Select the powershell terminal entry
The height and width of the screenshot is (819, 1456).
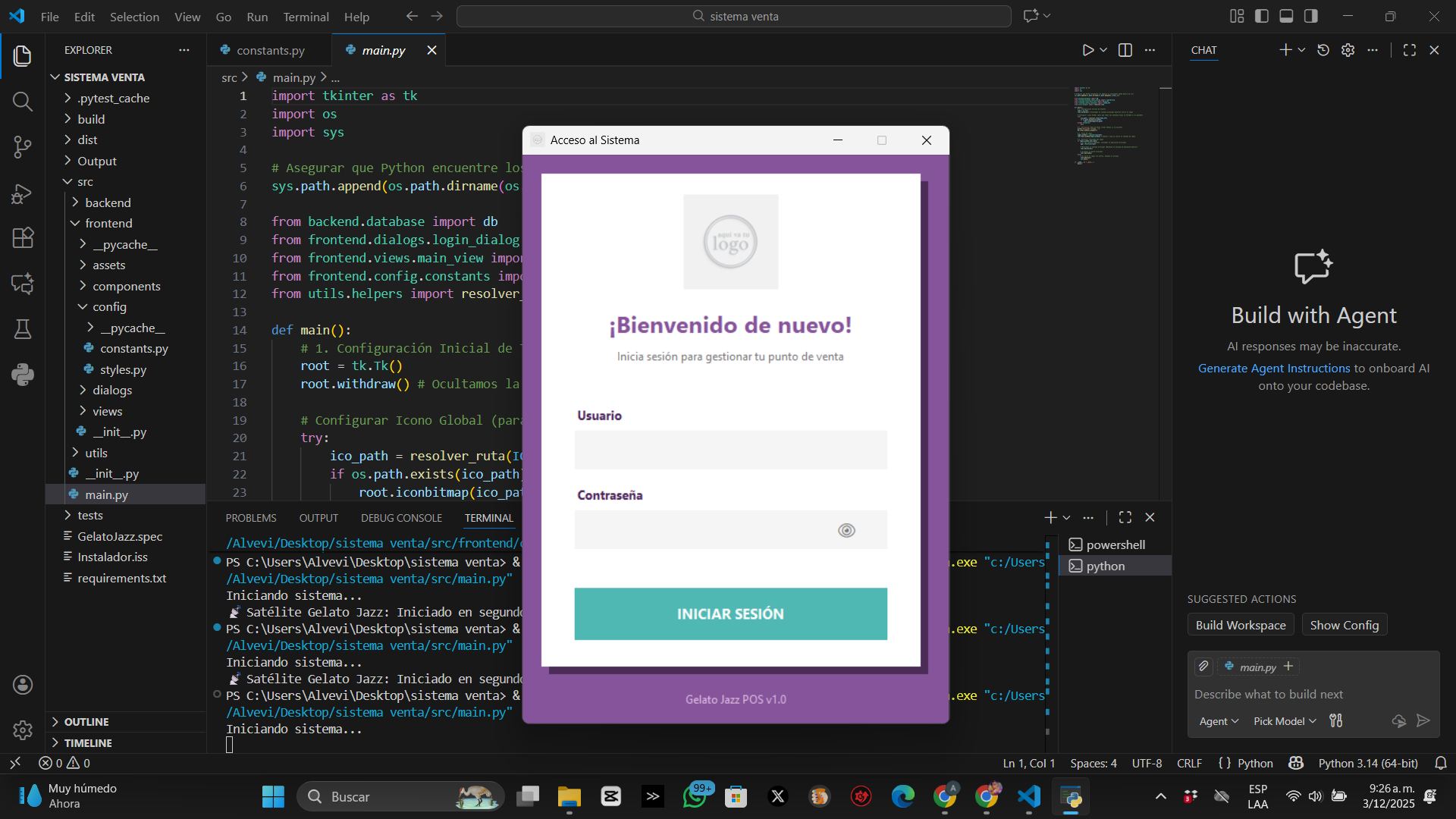(x=1115, y=544)
